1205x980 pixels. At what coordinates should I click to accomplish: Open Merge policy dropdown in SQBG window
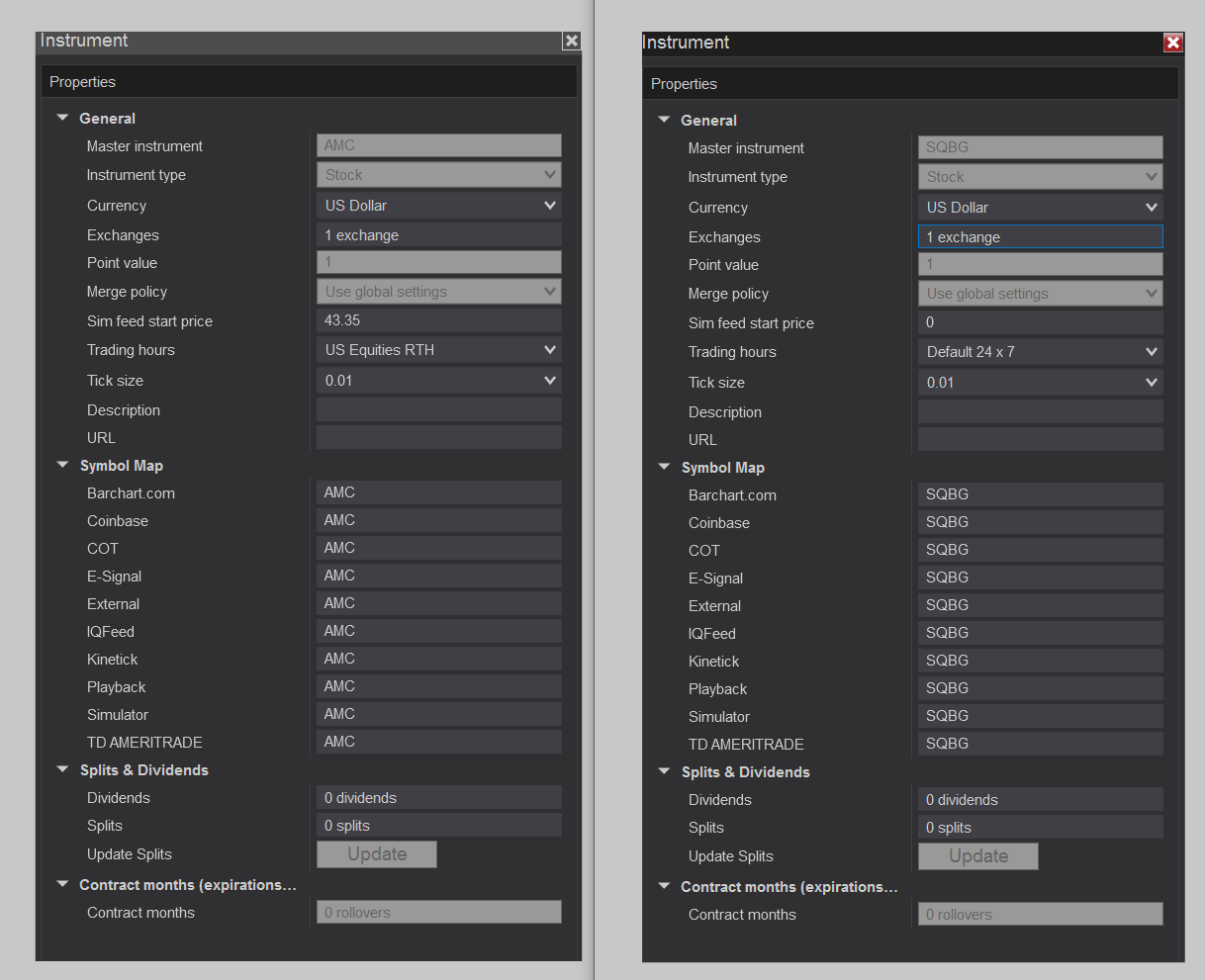tap(1041, 294)
